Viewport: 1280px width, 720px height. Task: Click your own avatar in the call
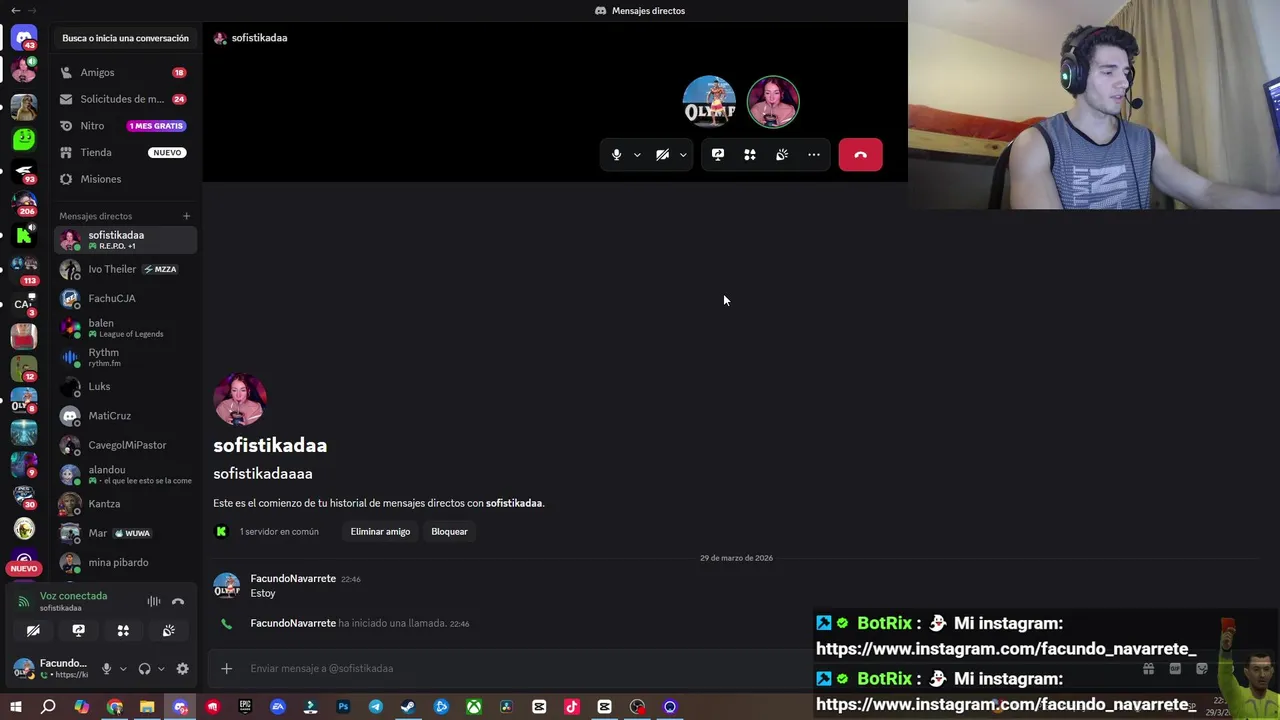click(709, 101)
